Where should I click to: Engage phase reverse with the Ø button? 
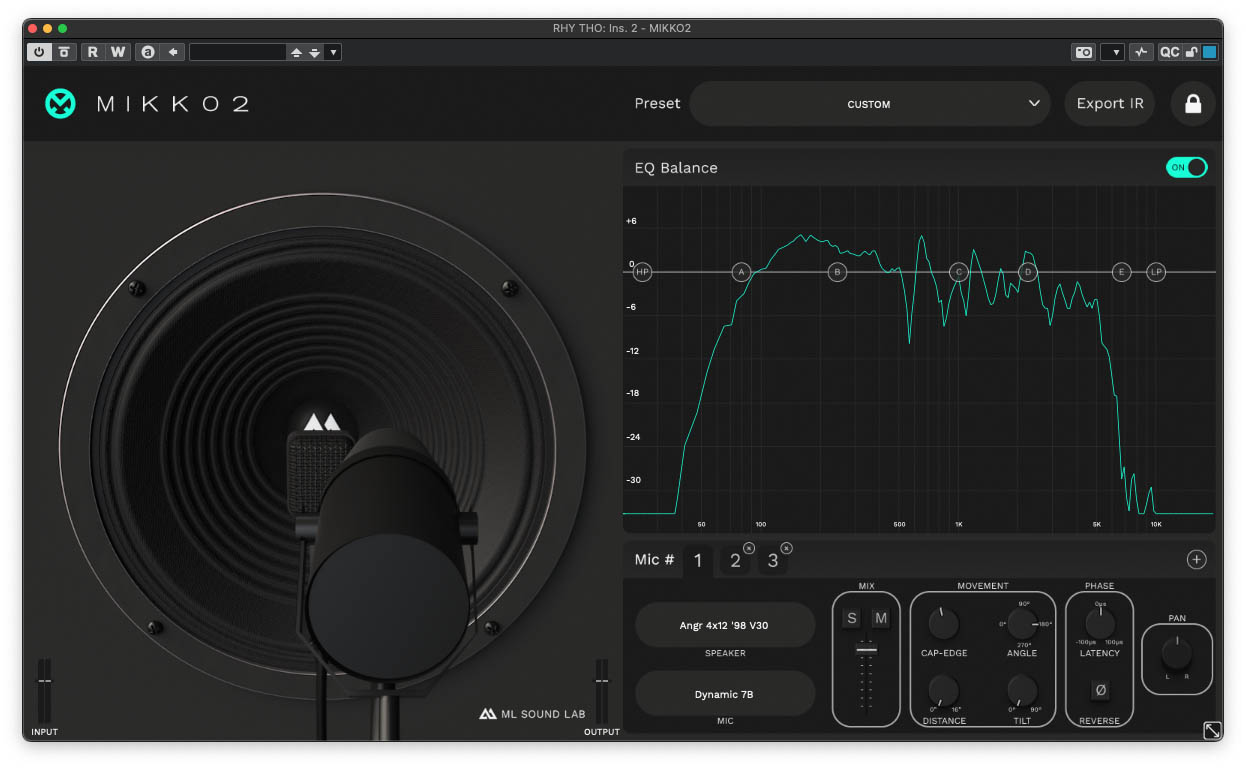pos(1099,690)
